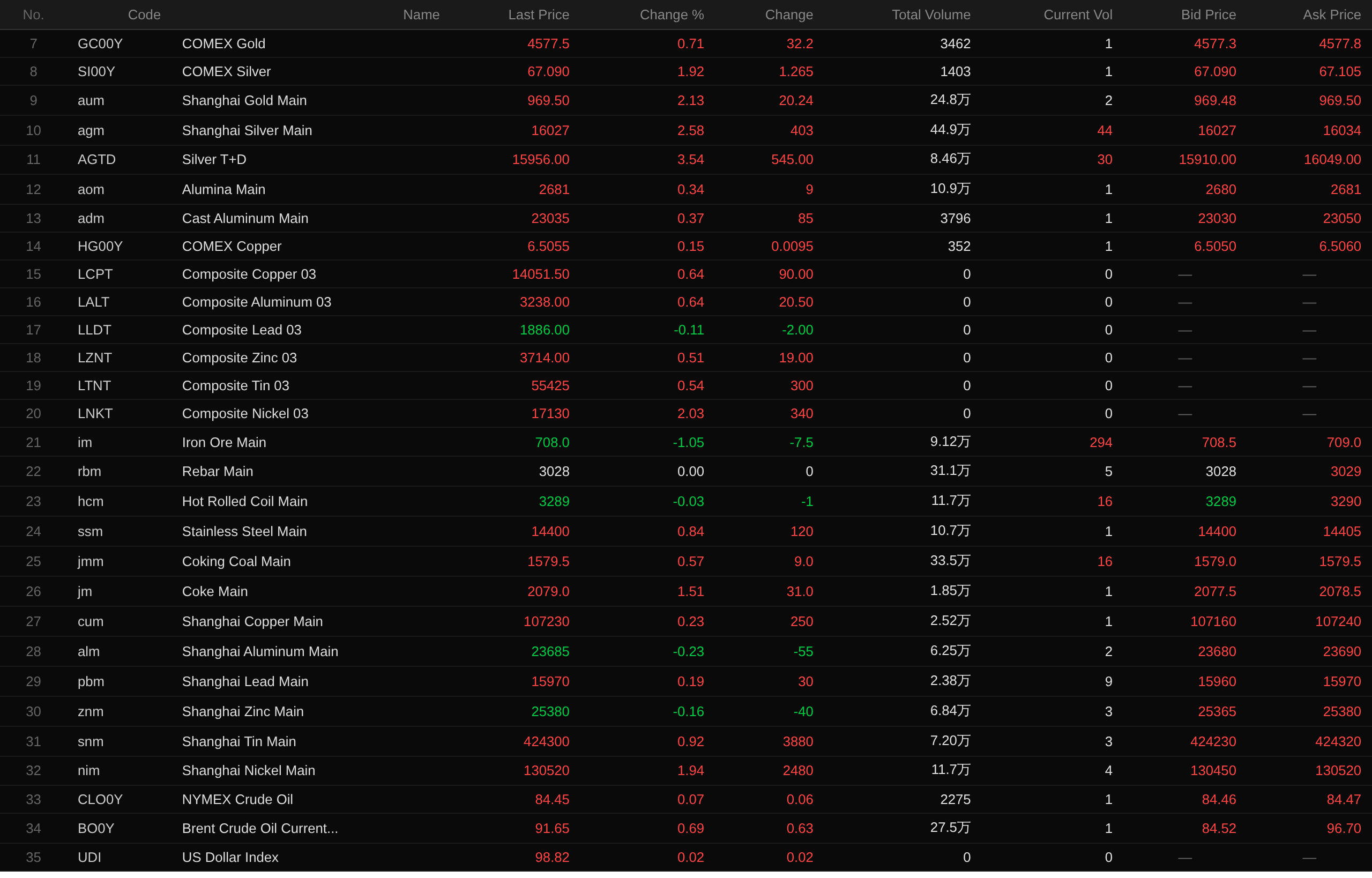Select Composite Zinc 03
The image size is (1372, 878).
coord(240,358)
